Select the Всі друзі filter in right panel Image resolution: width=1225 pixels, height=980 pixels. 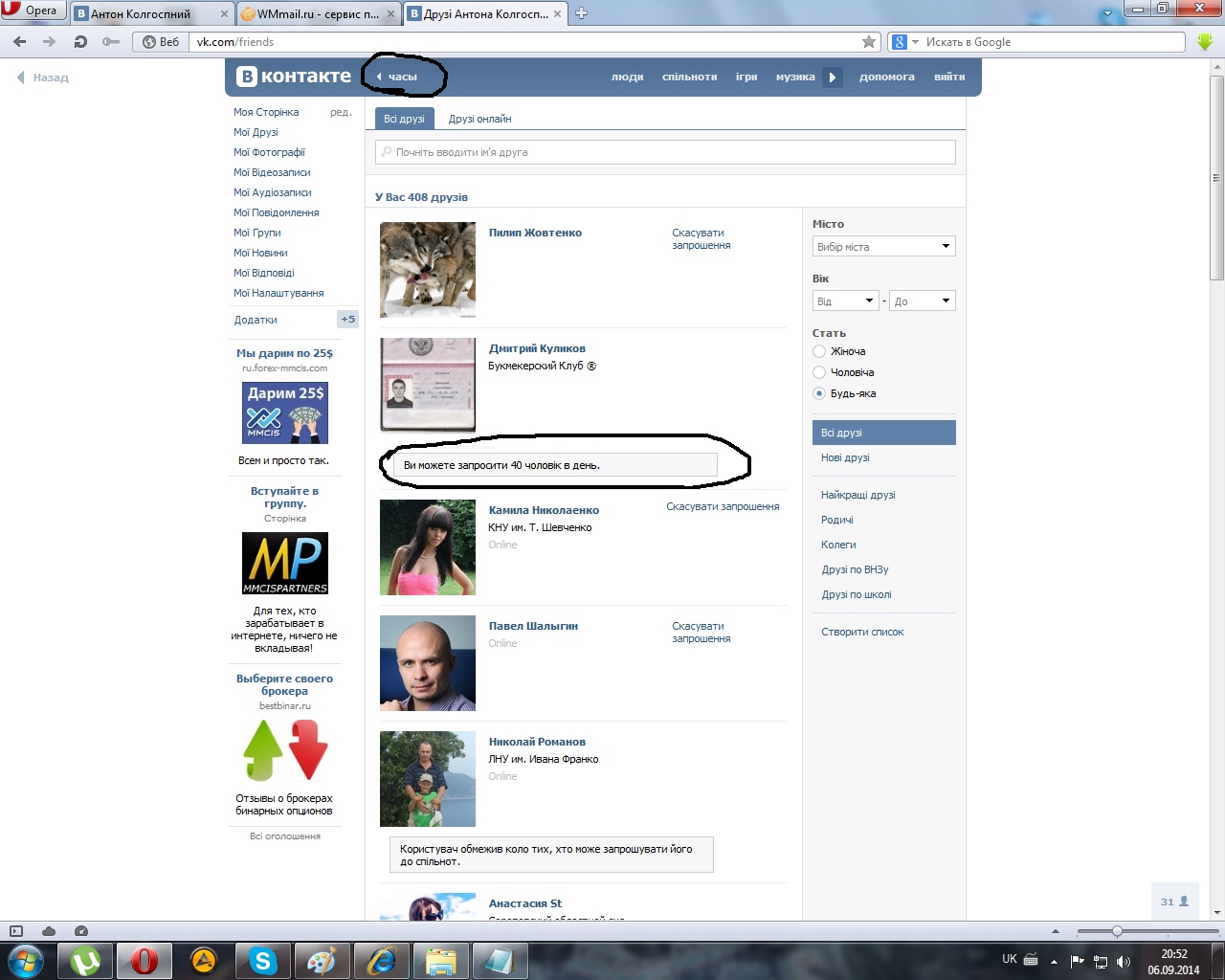click(884, 433)
